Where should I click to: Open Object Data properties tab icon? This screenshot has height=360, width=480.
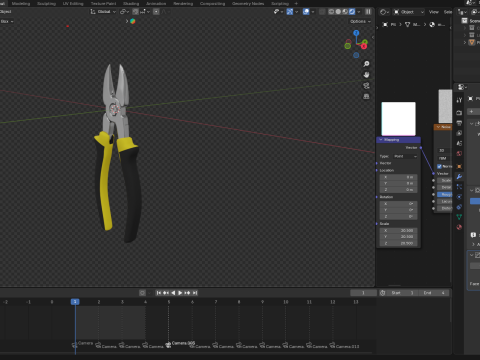pyautogui.click(x=459, y=217)
